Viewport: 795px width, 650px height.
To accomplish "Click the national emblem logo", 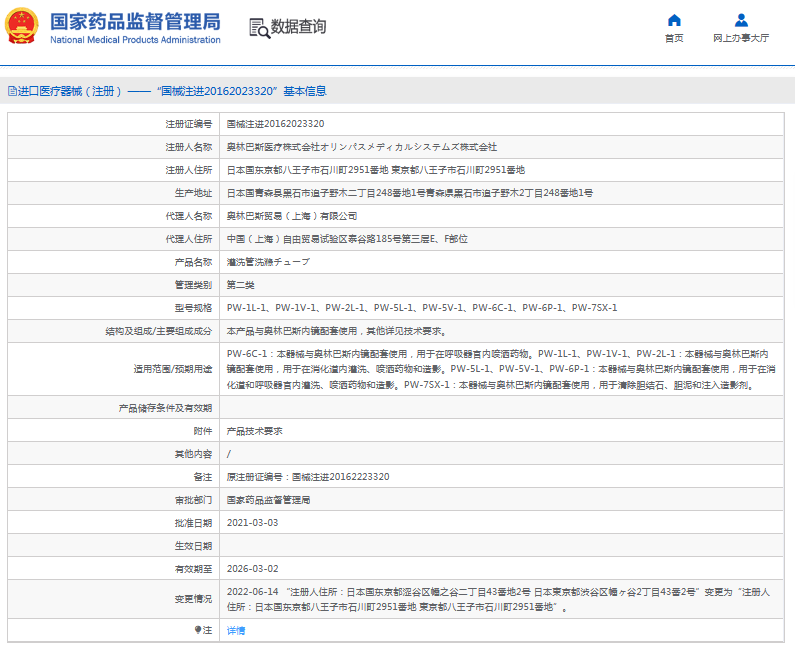I will [x=21, y=26].
